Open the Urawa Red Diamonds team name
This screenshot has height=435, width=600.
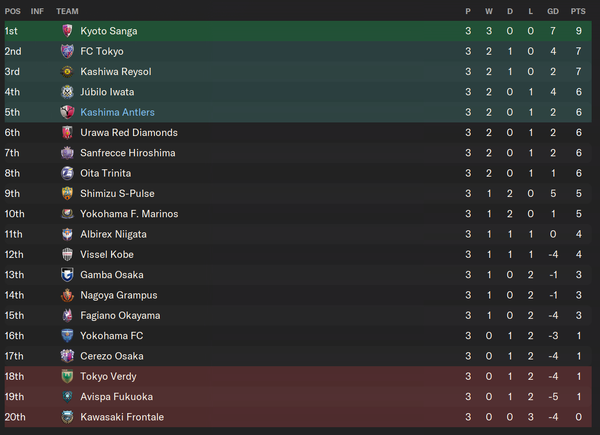click(129, 132)
